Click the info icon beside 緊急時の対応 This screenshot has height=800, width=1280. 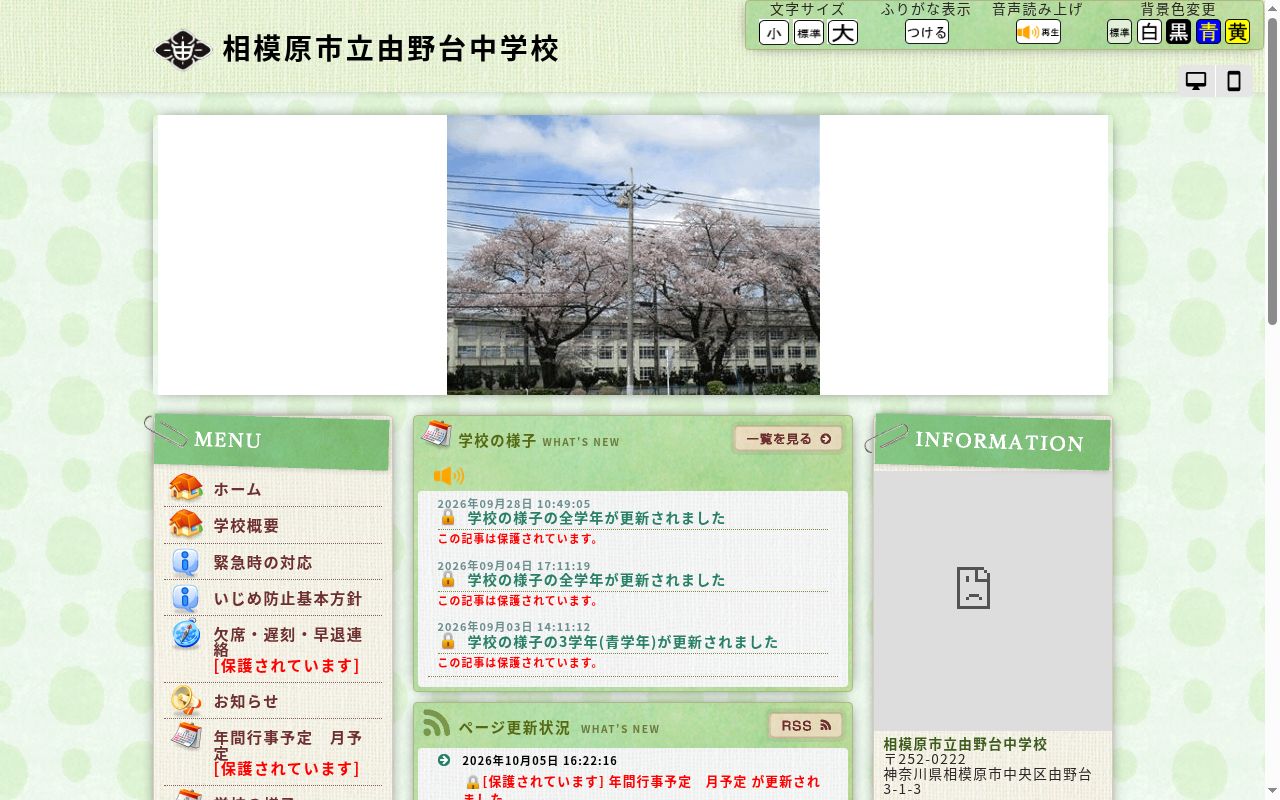point(185,562)
